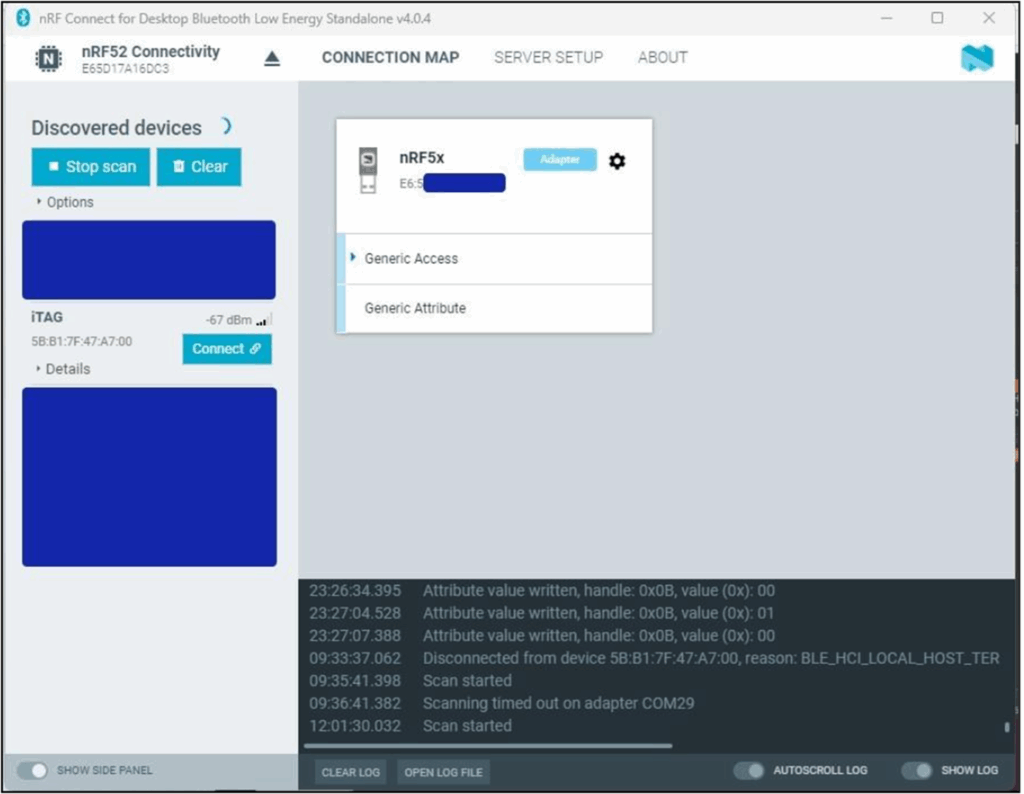The image size is (1024, 794).
Task: Click the -67 dBm signal reading
Action: pyautogui.click(x=229, y=320)
